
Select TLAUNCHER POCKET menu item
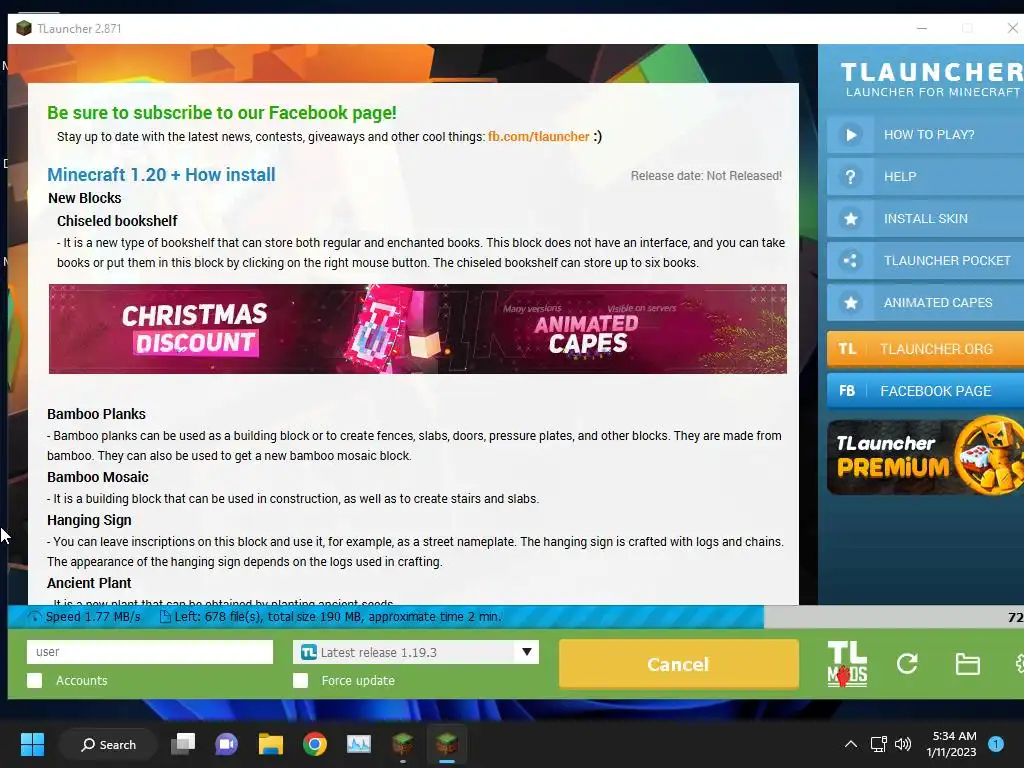point(925,261)
